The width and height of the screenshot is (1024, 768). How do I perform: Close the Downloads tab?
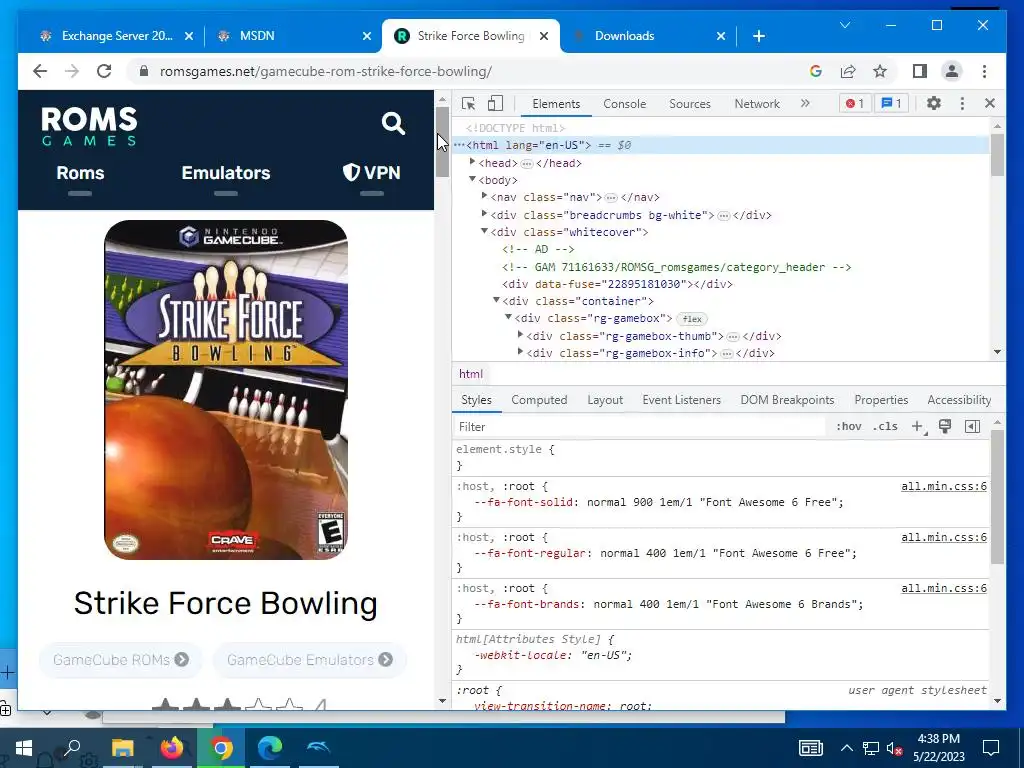[720, 36]
